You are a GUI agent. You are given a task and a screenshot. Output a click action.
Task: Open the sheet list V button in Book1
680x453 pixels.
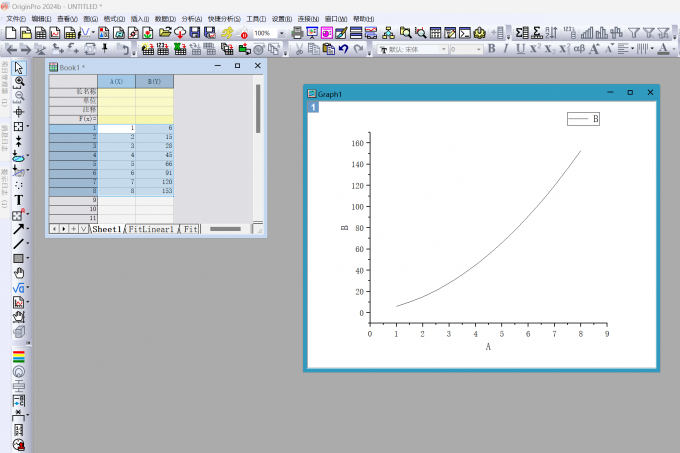pos(84,229)
